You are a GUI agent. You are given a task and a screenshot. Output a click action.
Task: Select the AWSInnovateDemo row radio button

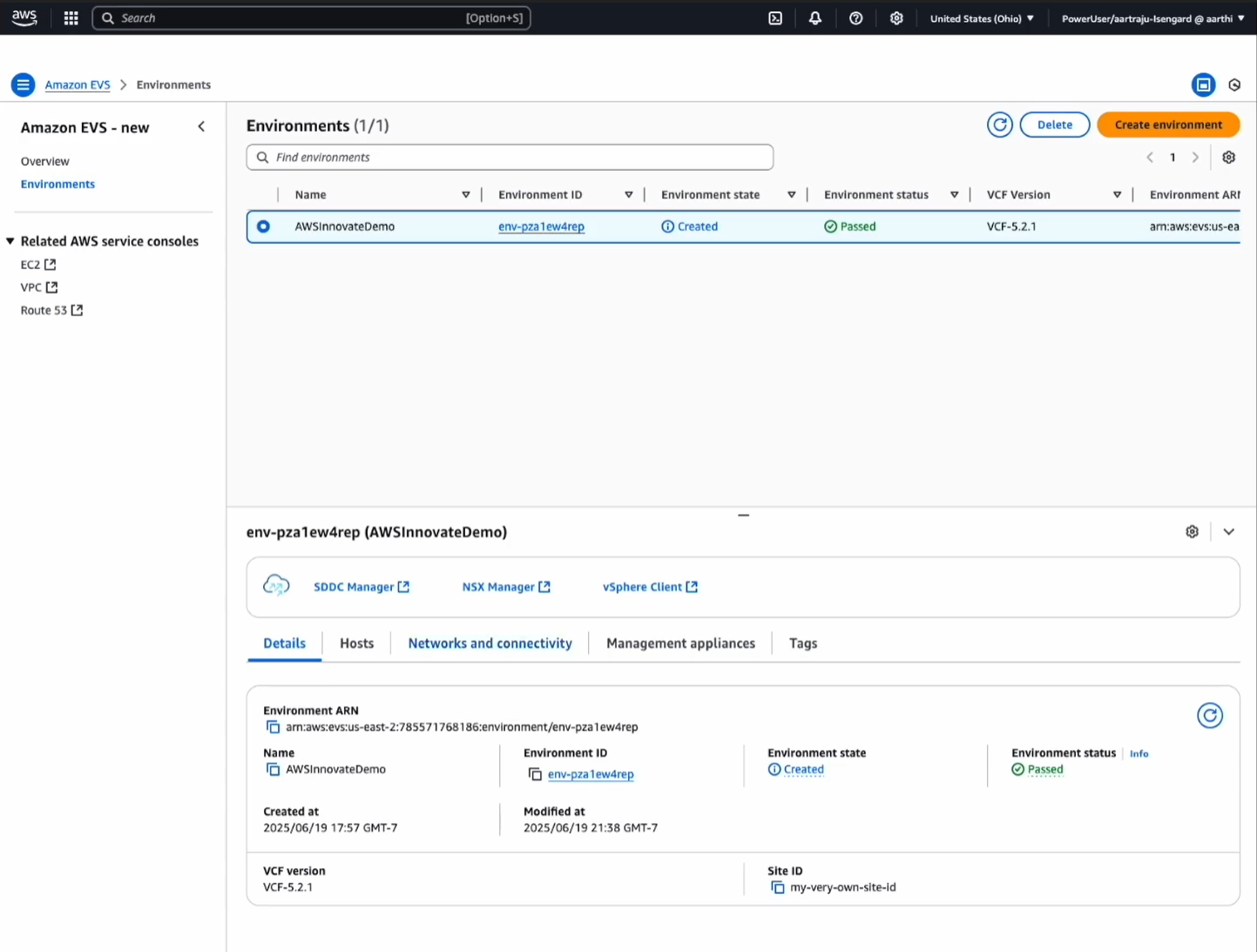tap(263, 226)
